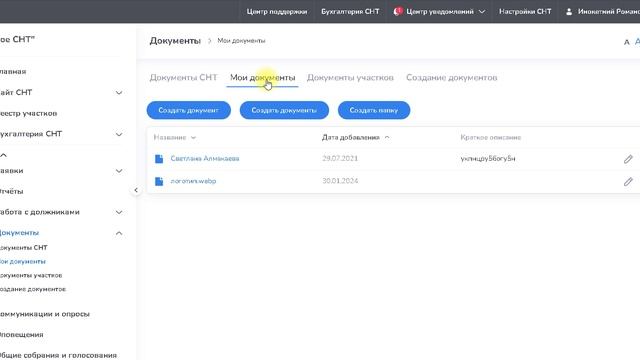The height and width of the screenshot is (360, 640).
Task: Click file icon of Светлана Алмакаева
Action: click(x=159, y=159)
